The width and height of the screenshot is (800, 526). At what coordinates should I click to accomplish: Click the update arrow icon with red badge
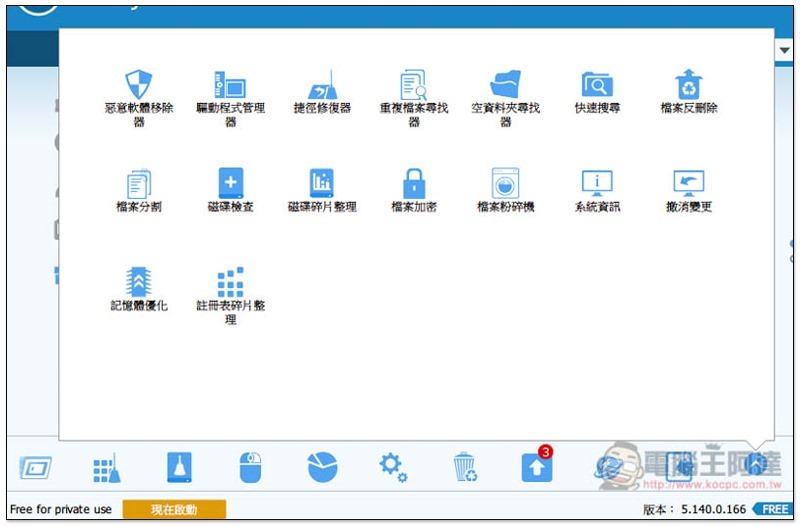[x=536, y=467]
